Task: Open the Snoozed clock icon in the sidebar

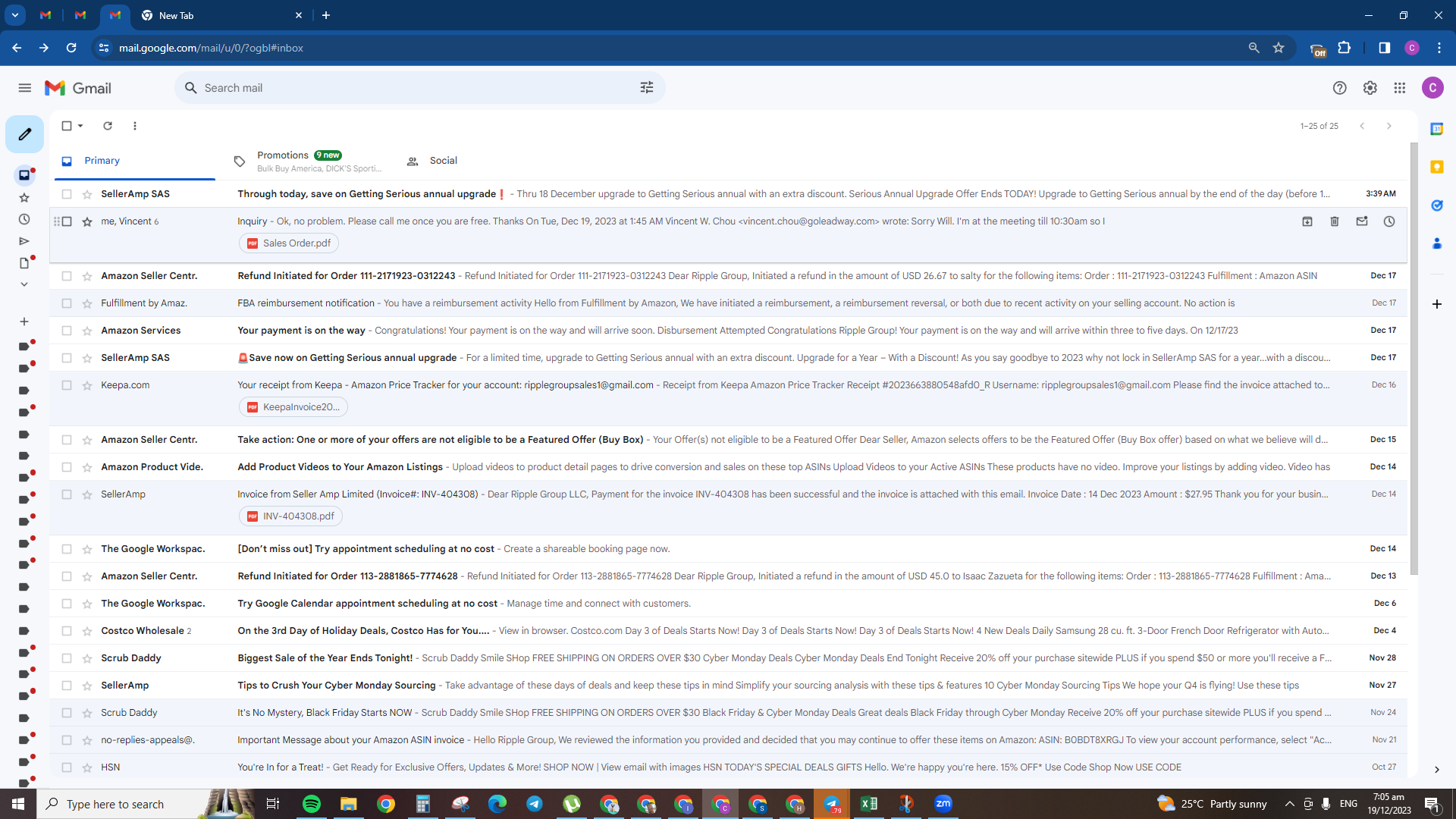Action: pyautogui.click(x=24, y=219)
